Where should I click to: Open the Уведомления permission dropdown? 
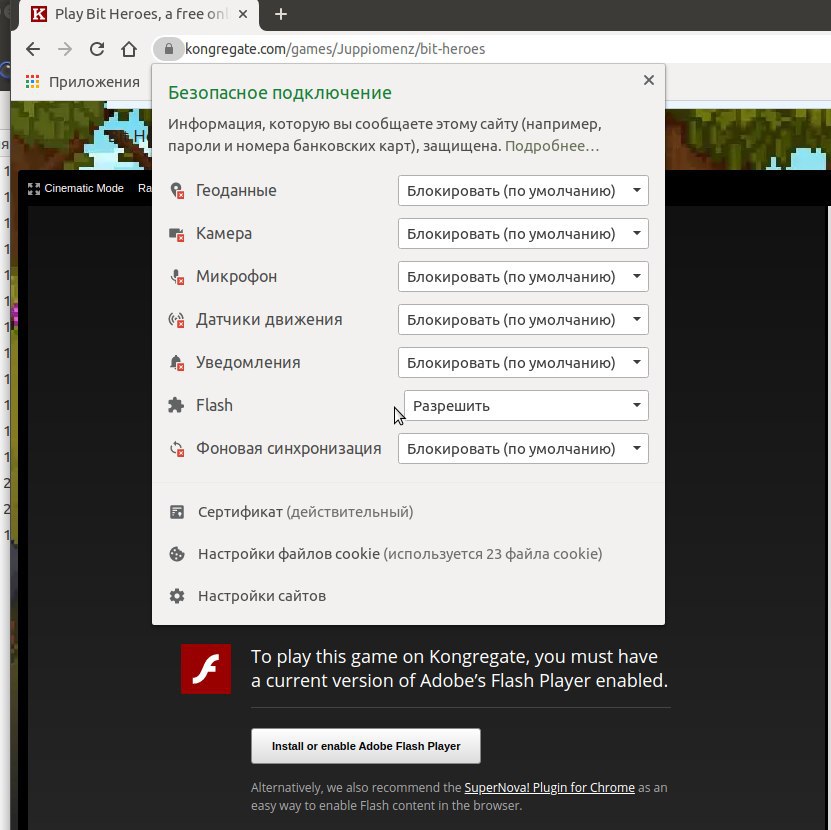click(523, 363)
